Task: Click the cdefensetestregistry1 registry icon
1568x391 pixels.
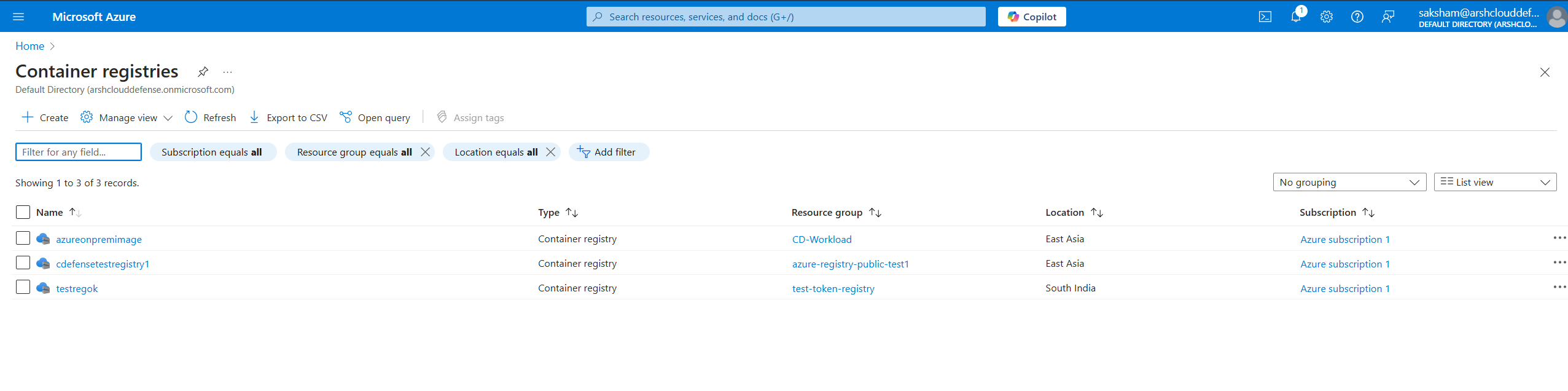Action: [x=43, y=263]
